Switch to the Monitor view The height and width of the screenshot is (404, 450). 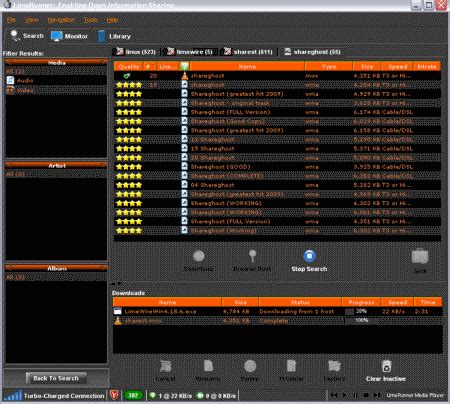click(x=69, y=36)
